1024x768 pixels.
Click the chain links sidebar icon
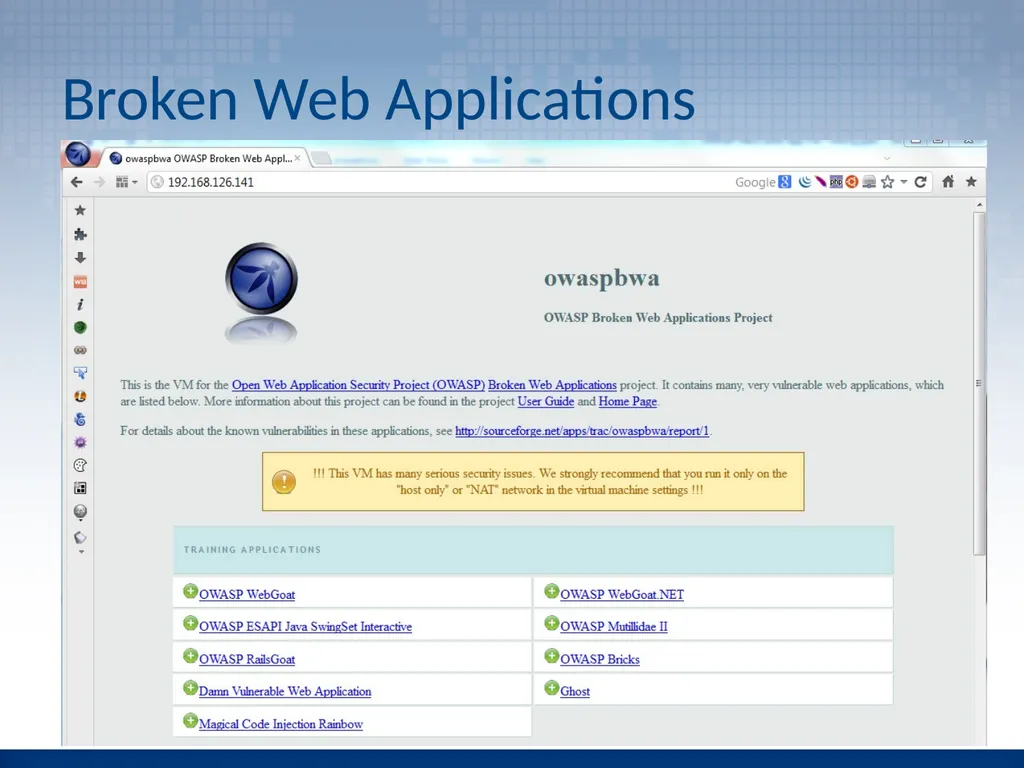(x=80, y=350)
